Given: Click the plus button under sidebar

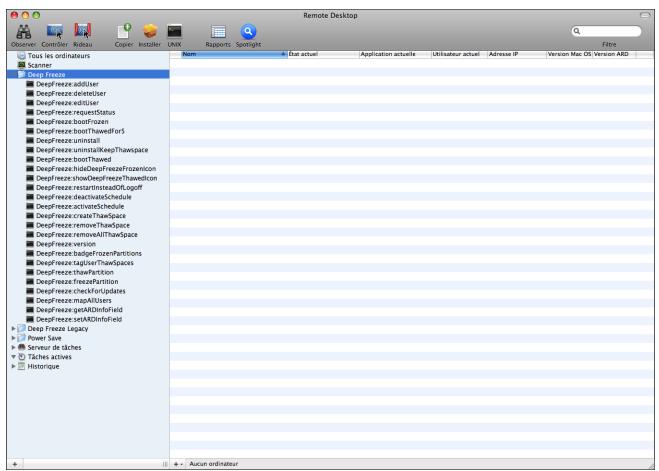Looking at the screenshot, I should coord(15,464).
